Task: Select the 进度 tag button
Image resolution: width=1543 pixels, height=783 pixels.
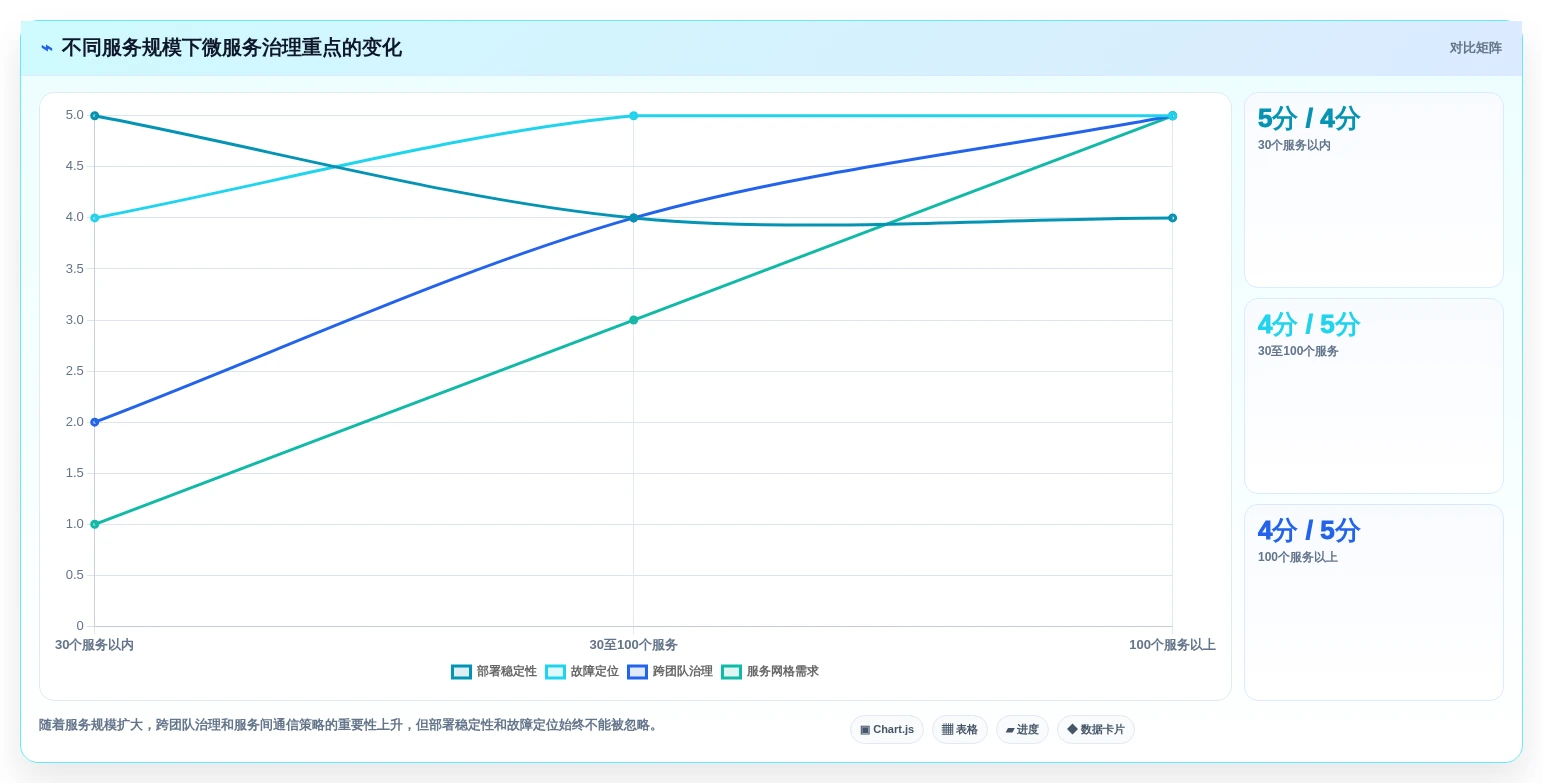Action: (x=1022, y=730)
